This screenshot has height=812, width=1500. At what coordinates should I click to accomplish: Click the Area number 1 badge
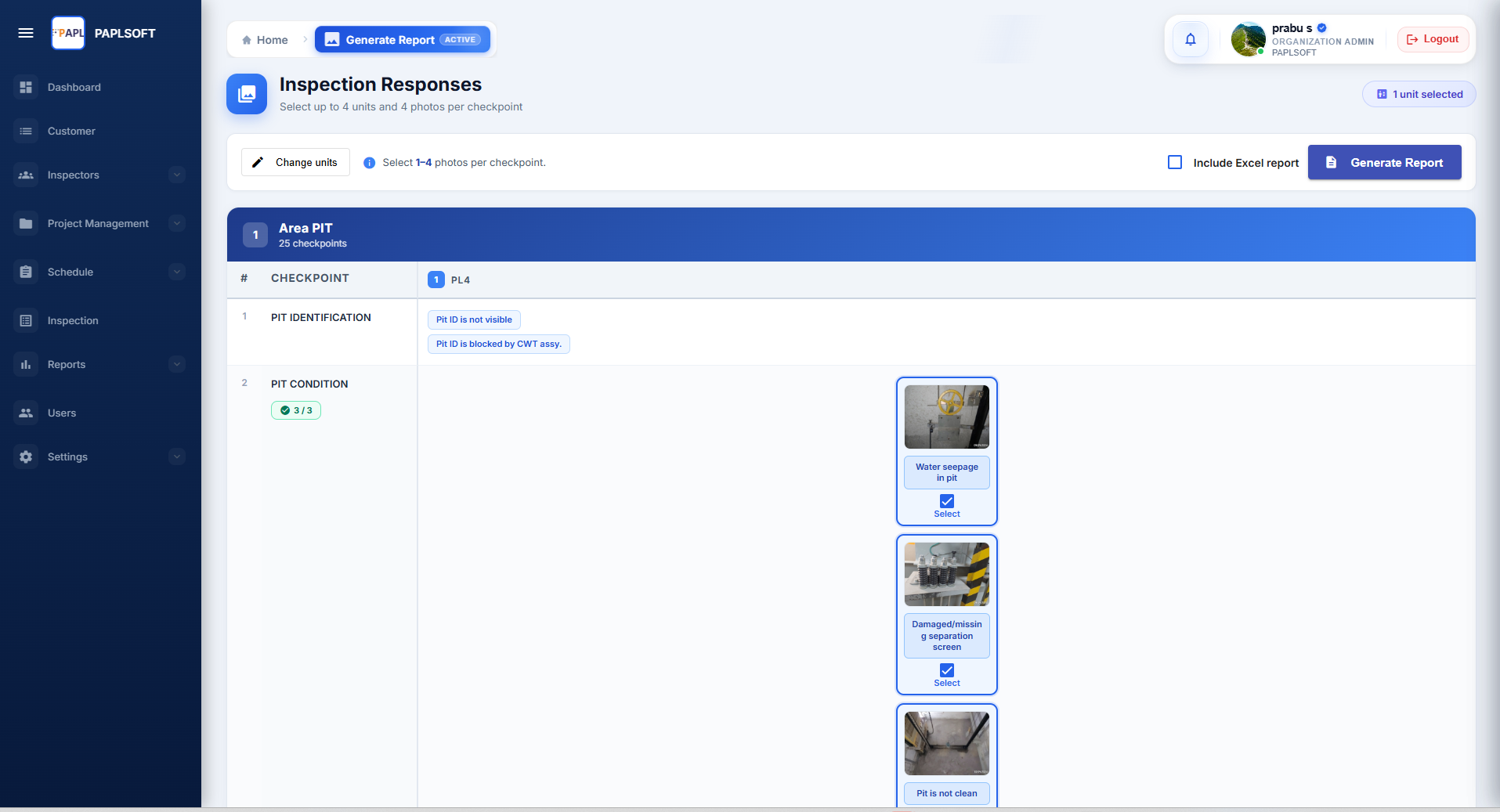click(255, 235)
